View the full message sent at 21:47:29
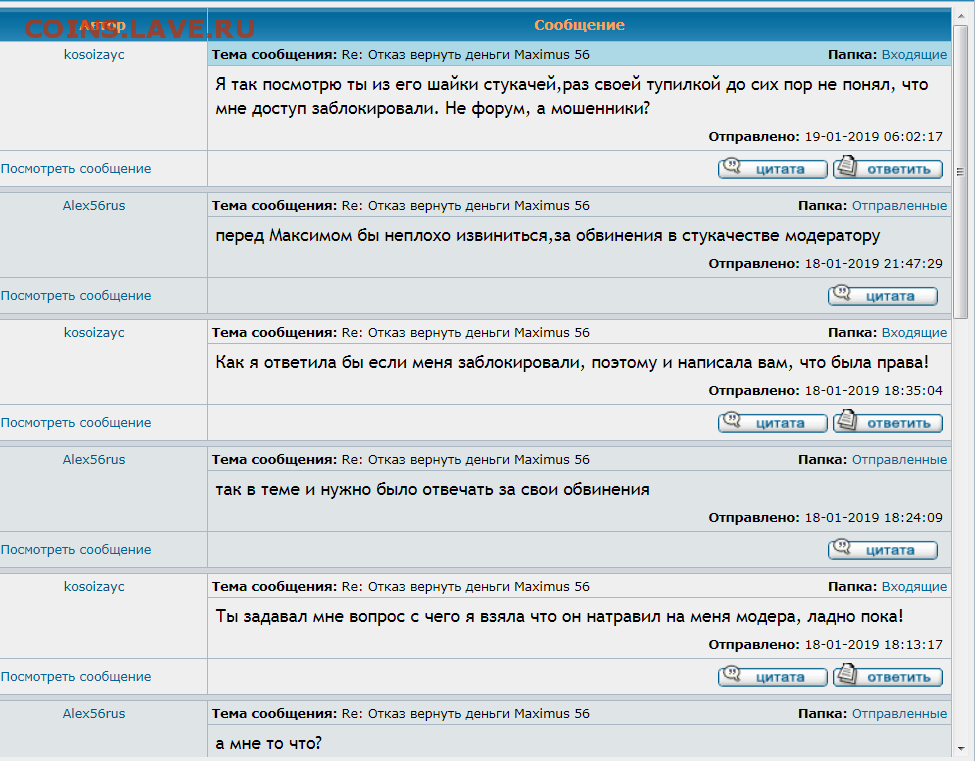The image size is (977, 761). (x=76, y=296)
